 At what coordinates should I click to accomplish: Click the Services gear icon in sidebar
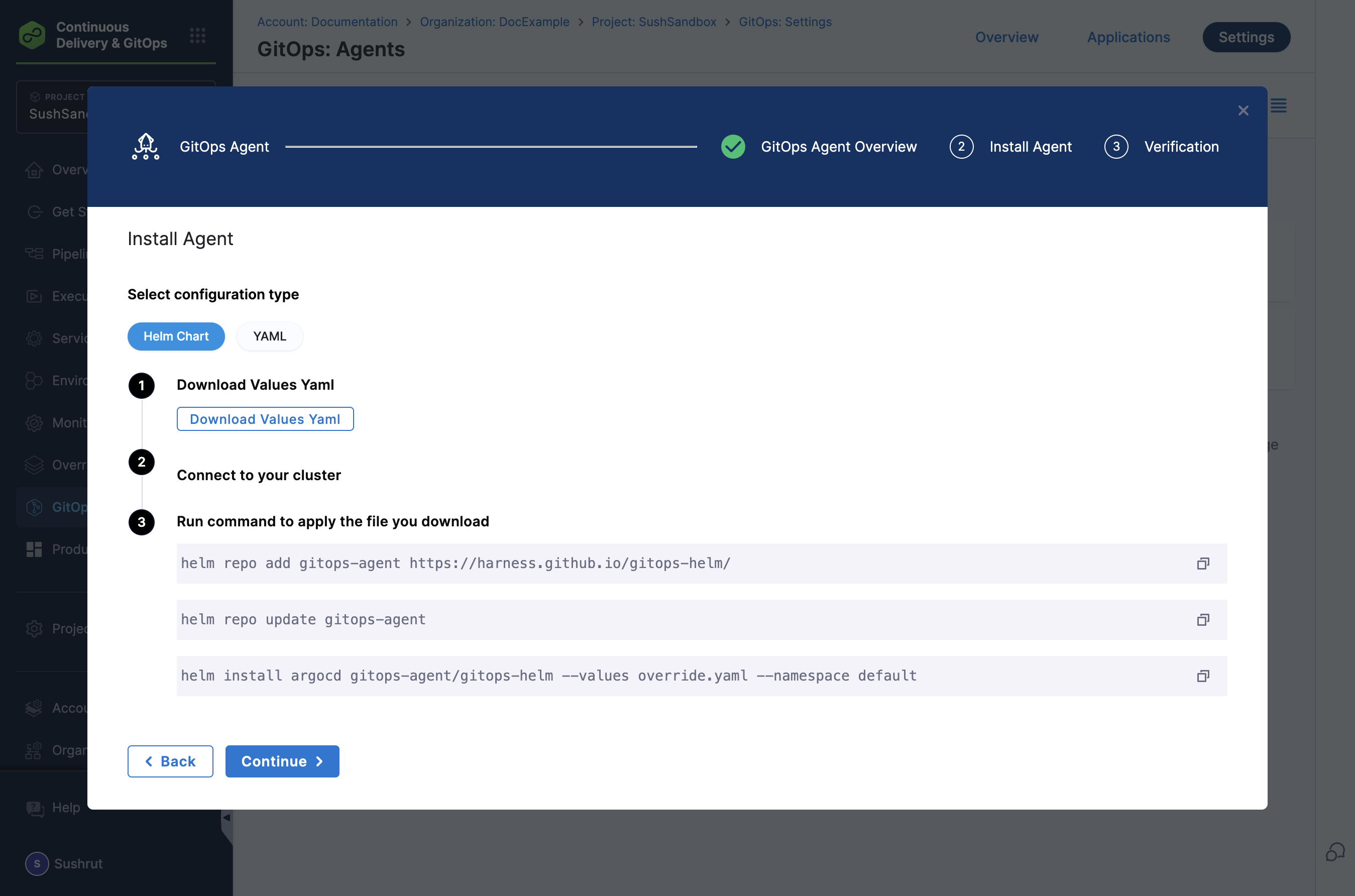point(34,339)
